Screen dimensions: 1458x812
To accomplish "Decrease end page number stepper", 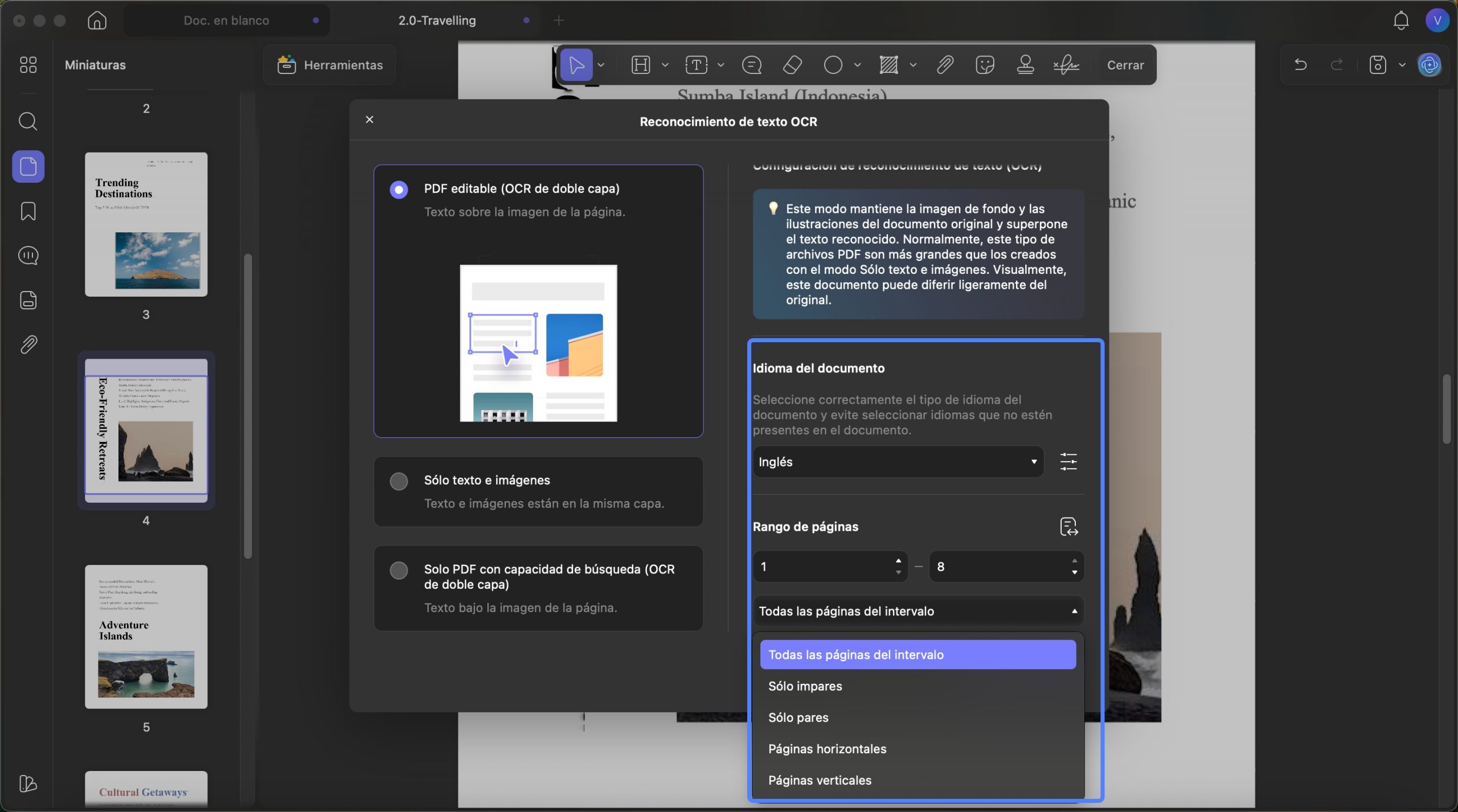I will point(1074,572).
